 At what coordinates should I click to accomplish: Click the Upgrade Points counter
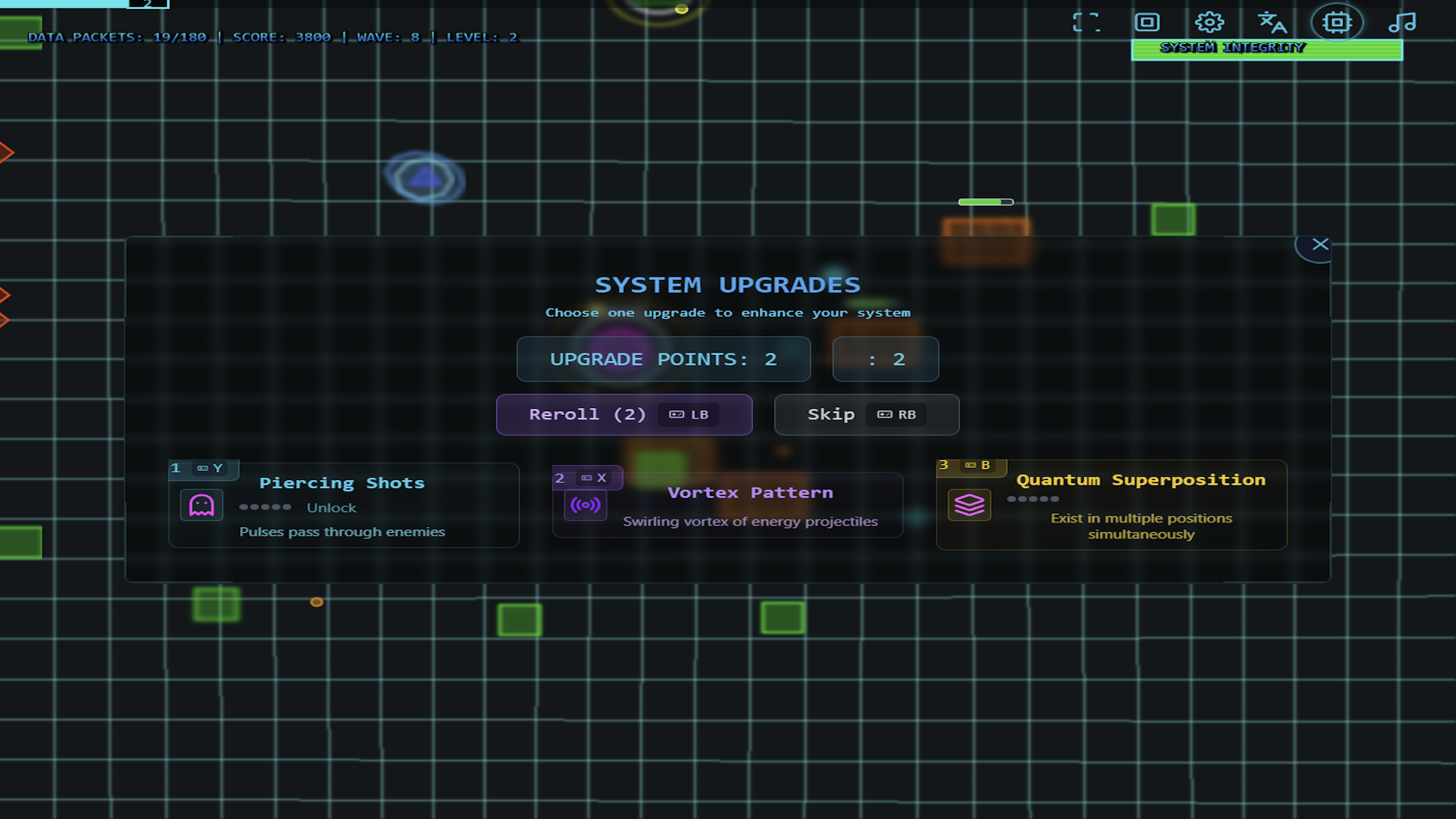(664, 359)
